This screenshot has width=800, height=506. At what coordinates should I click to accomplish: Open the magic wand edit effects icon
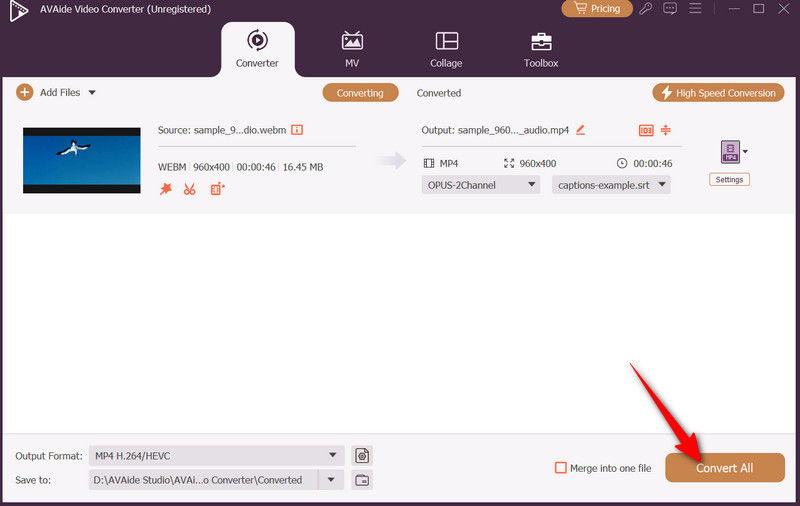[x=166, y=189]
